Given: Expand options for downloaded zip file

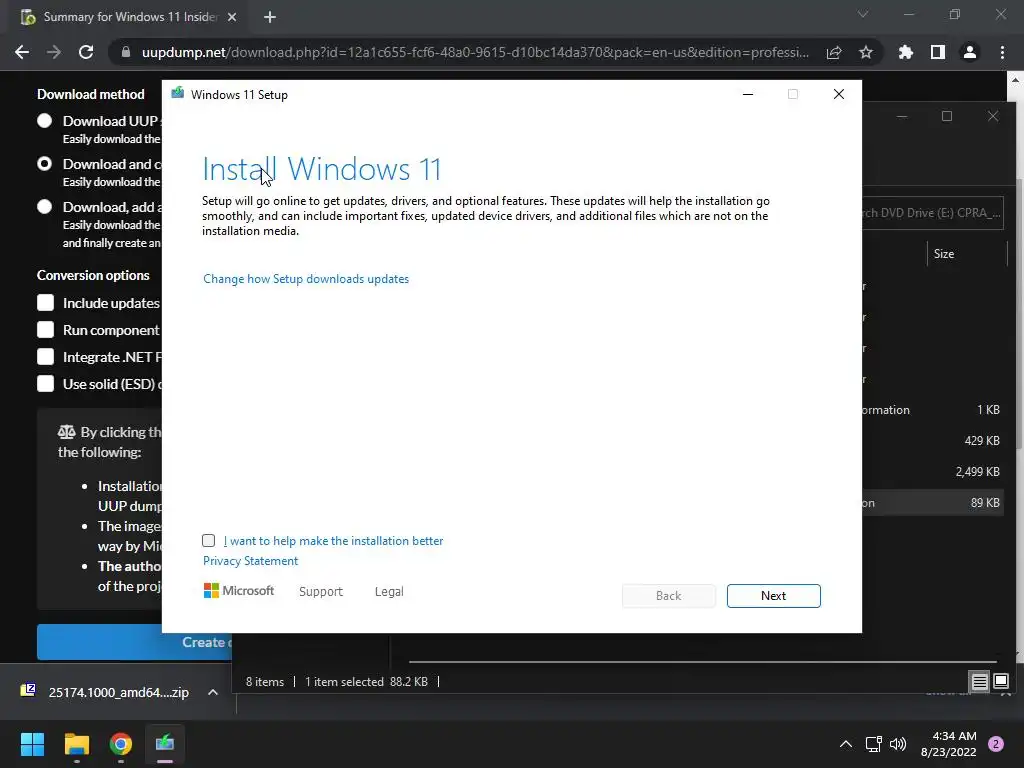Looking at the screenshot, I should tap(213, 692).
